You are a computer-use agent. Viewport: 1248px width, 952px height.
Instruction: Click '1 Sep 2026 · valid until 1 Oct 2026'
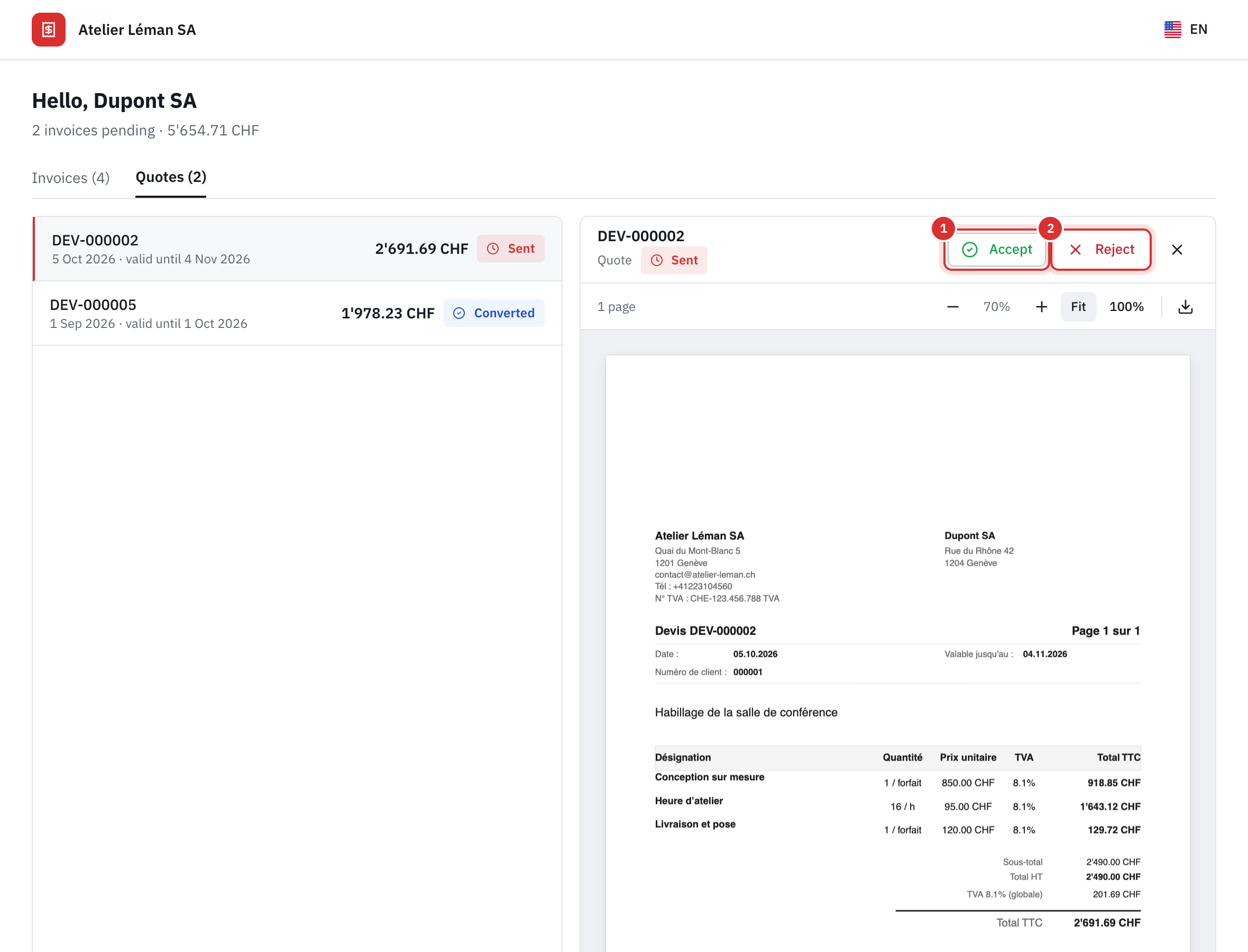coord(149,324)
